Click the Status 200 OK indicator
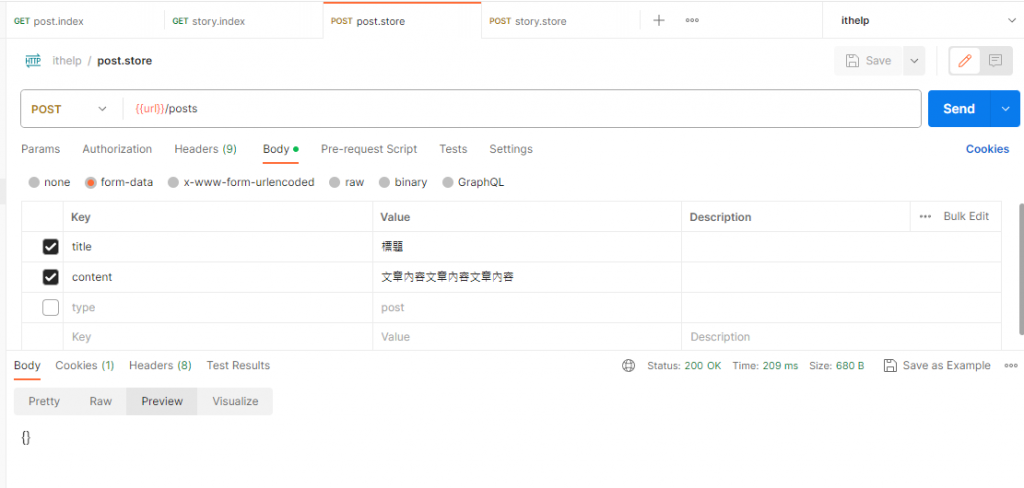This screenshot has width=1024, height=488. [x=684, y=366]
